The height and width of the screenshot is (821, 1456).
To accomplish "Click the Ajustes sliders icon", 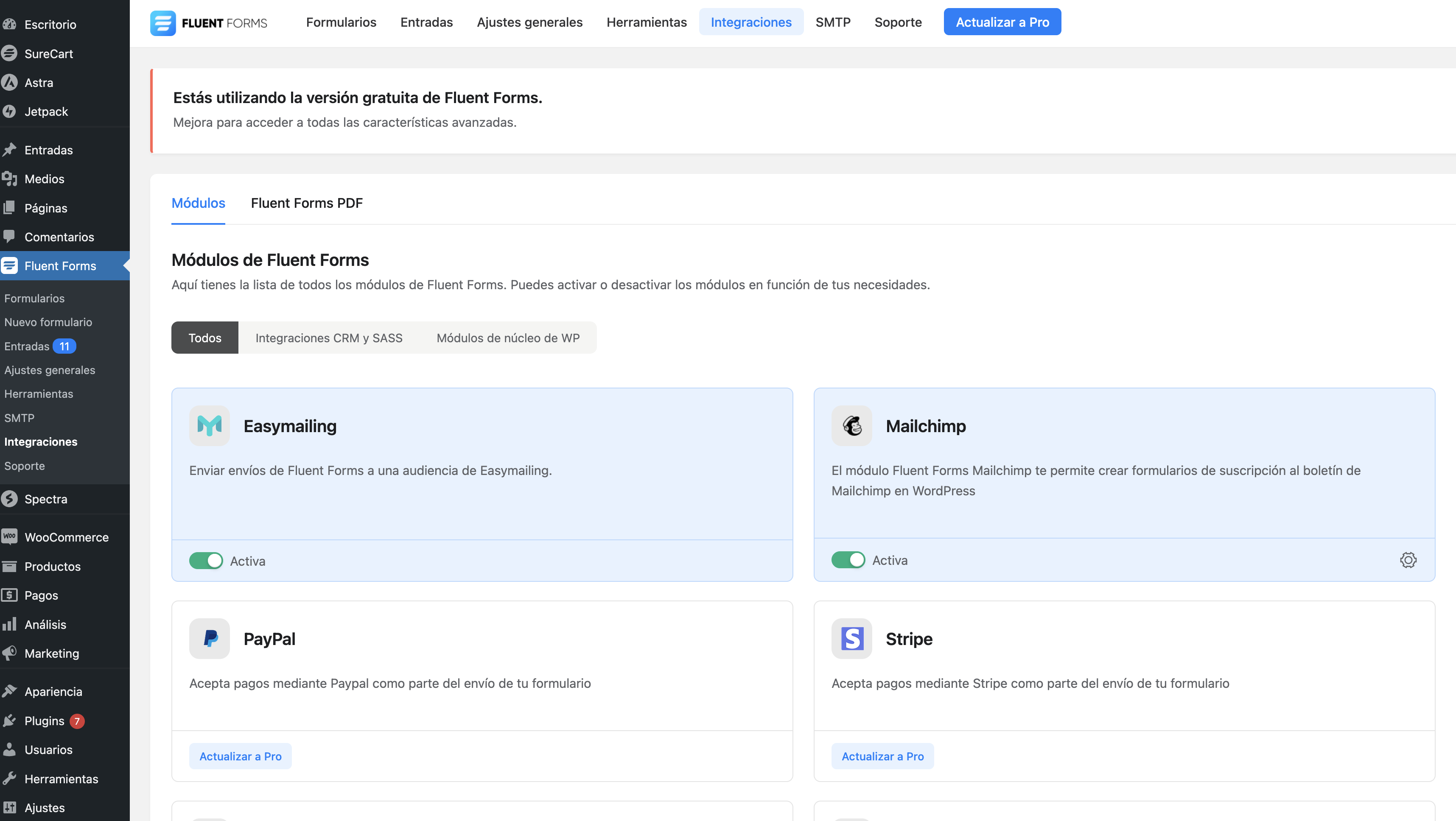I will [9, 807].
